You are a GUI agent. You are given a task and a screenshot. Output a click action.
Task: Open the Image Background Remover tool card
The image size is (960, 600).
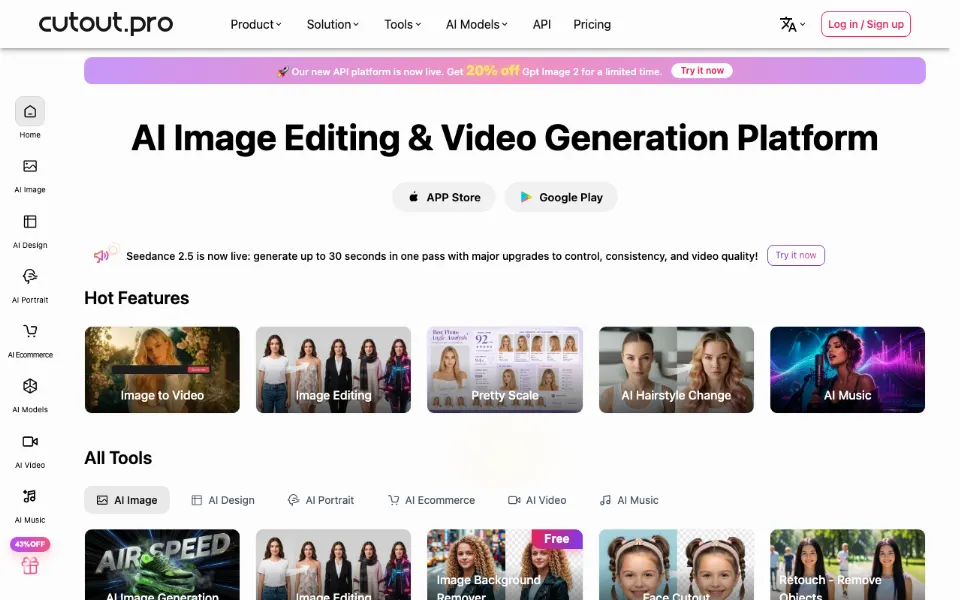pyautogui.click(x=505, y=564)
